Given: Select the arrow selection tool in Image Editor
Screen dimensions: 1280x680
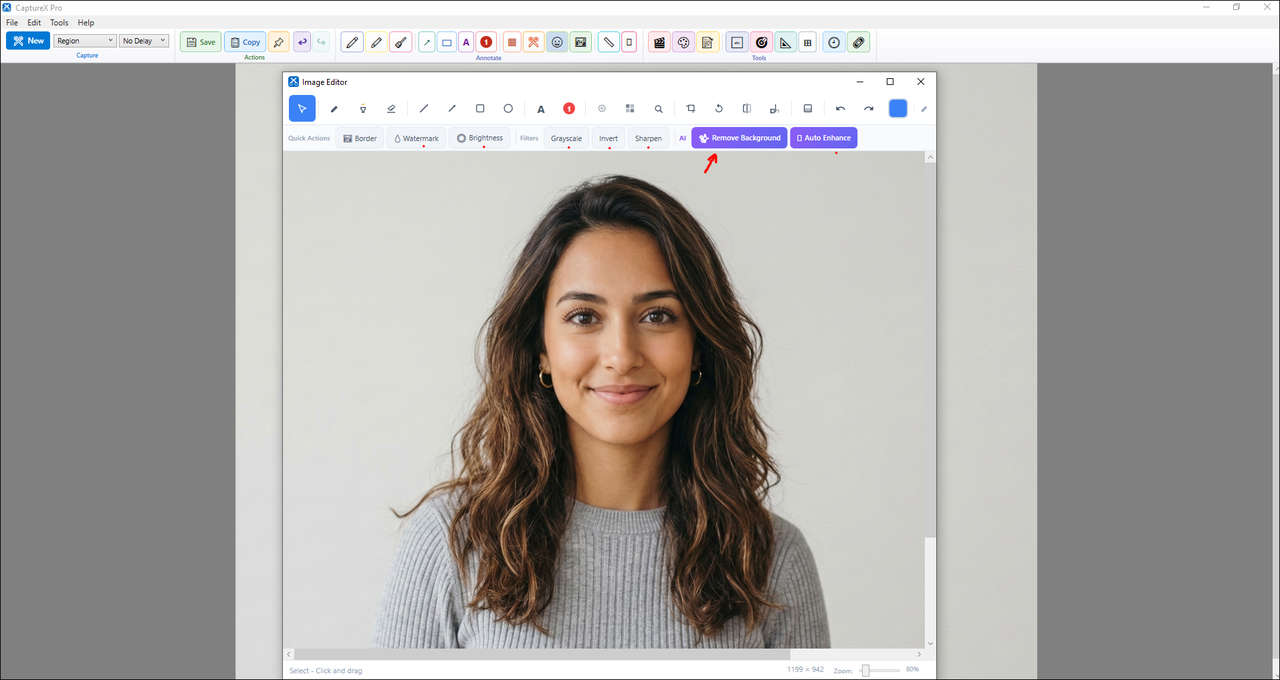Looking at the screenshot, I should pos(302,108).
